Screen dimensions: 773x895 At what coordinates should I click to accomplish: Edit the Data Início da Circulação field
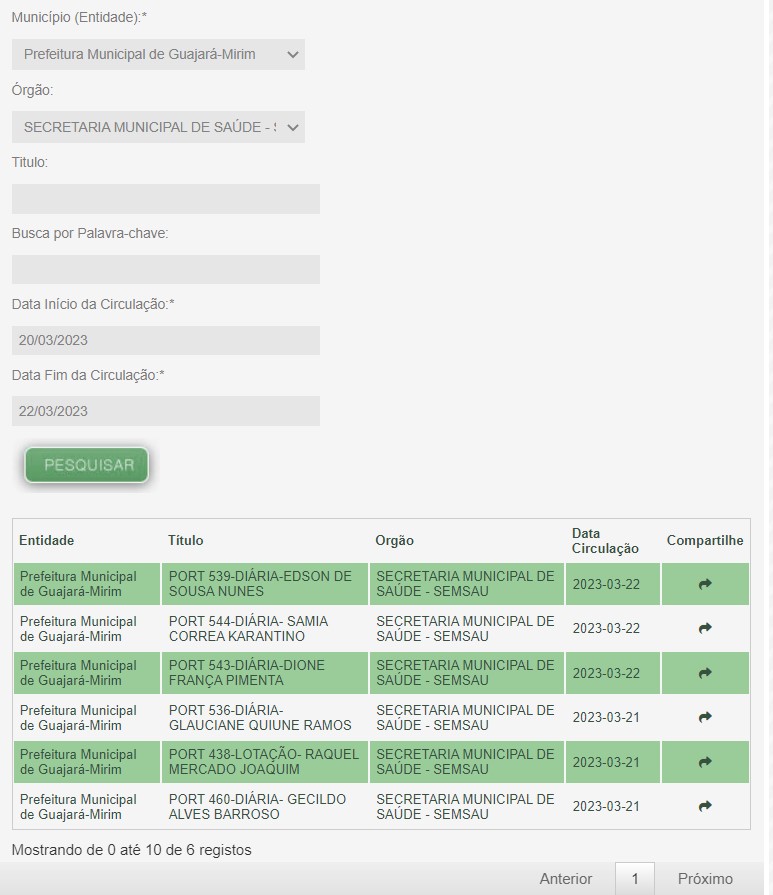[166, 340]
